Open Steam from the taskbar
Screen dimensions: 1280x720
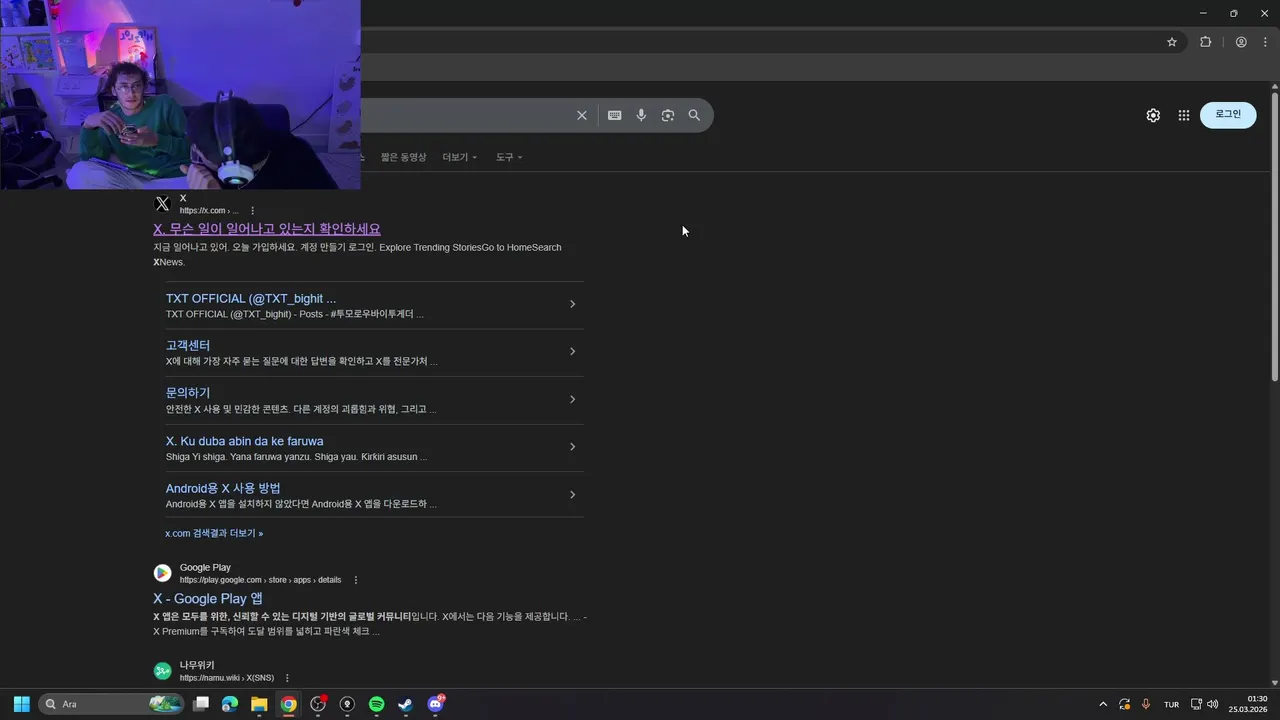406,704
